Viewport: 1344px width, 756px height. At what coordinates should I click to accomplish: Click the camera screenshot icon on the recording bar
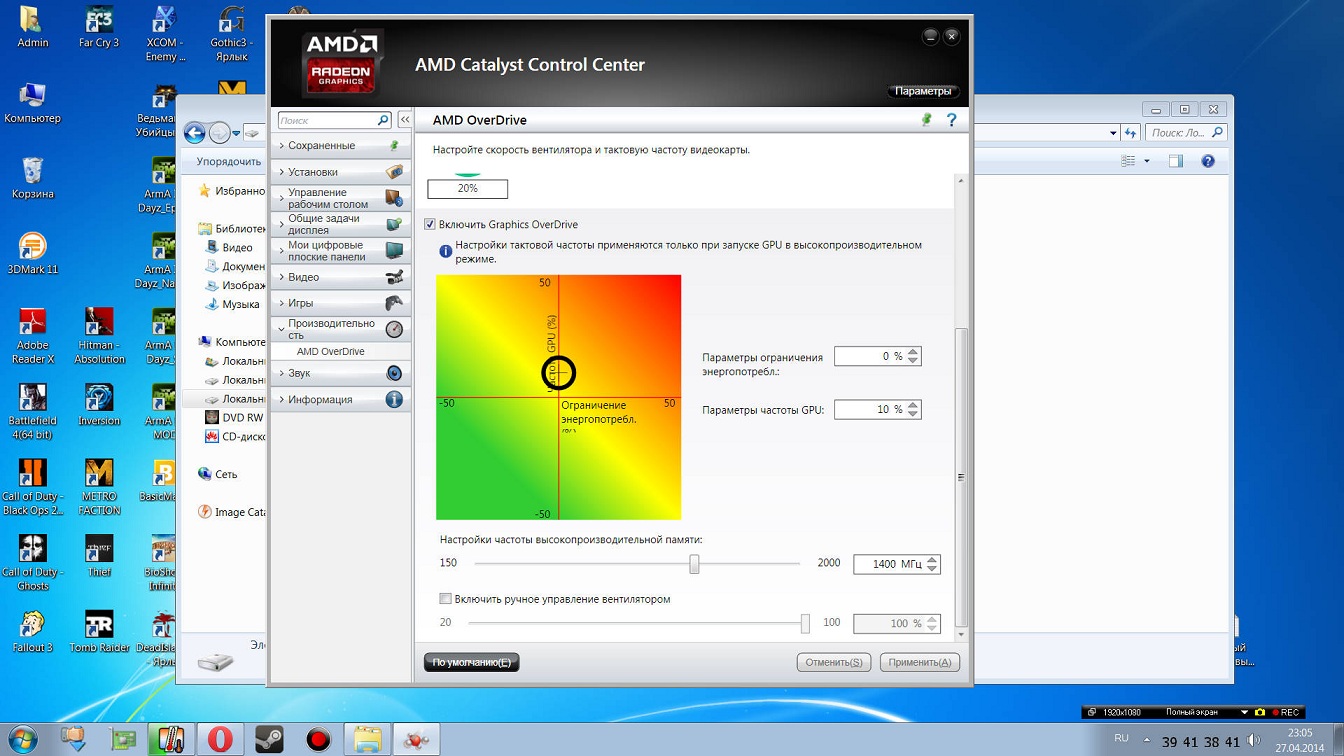coord(1260,712)
